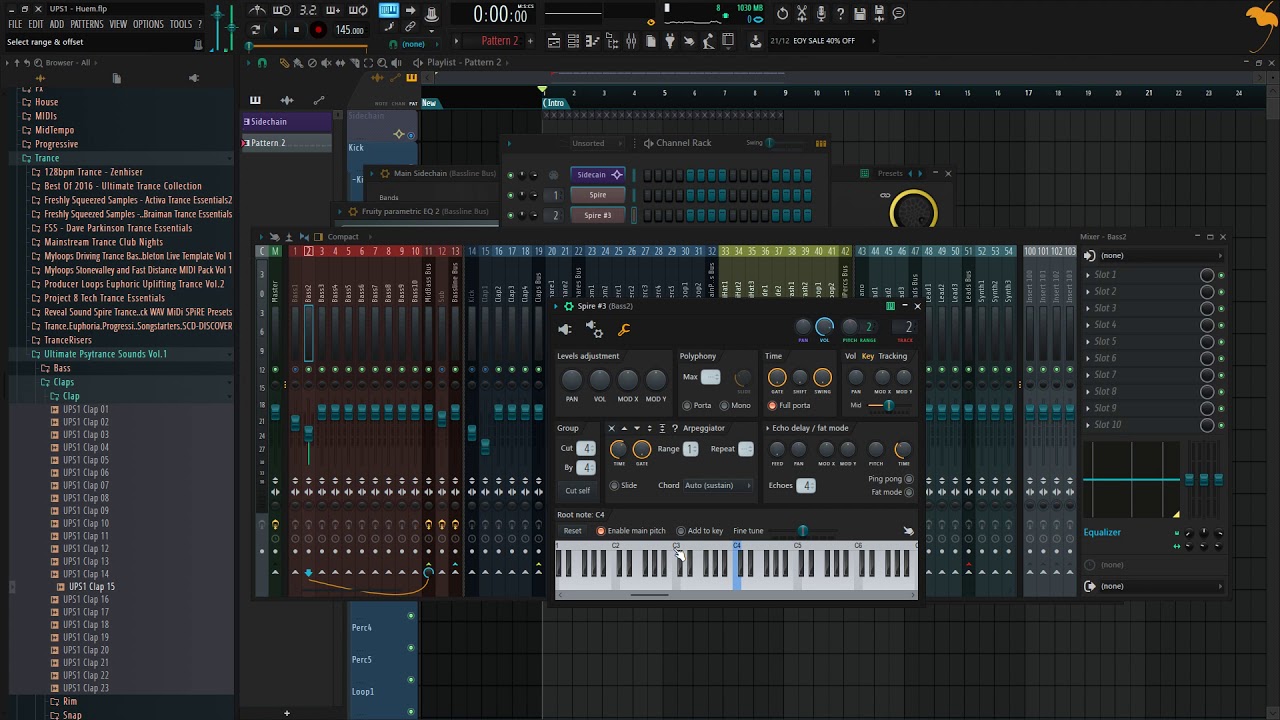Viewport: 1280px width, 720px height.
Task: Click the channel rack Swing slider handle
Action: tap(769, 143)
